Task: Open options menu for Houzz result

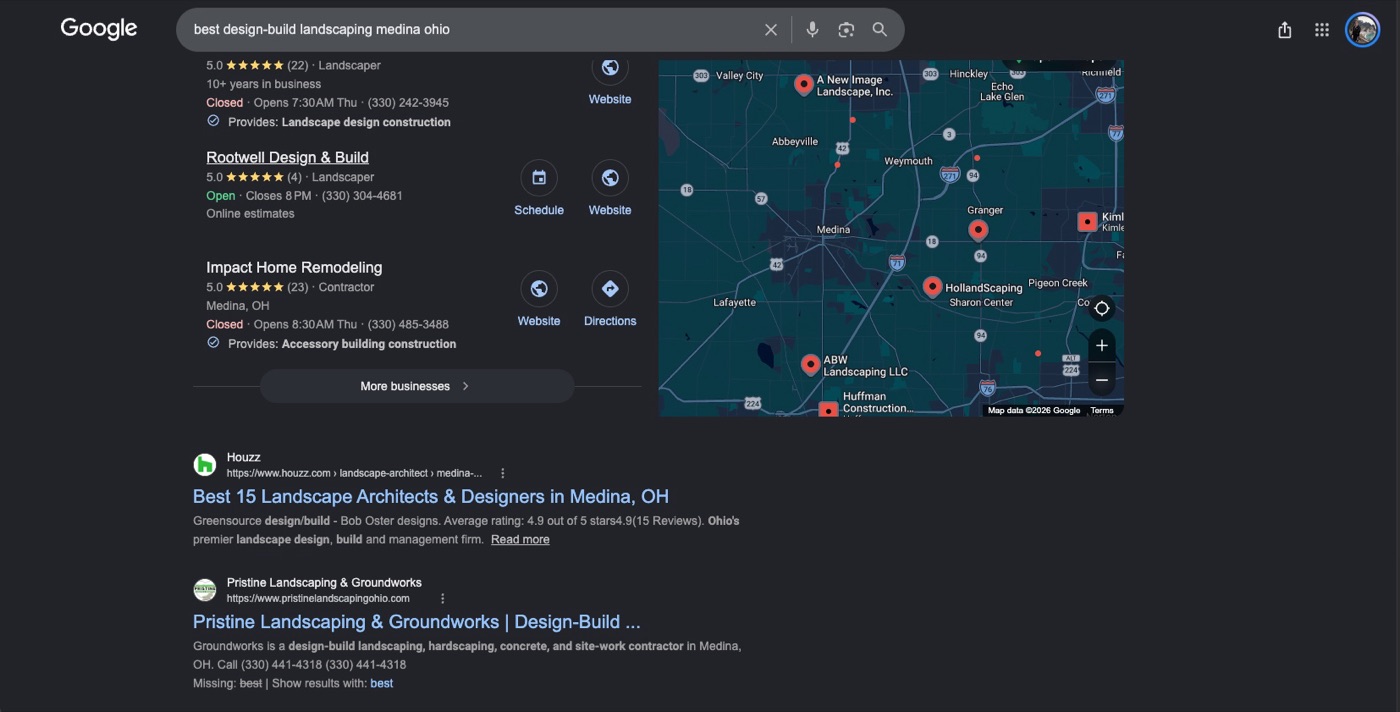Action: coord(503,474)
